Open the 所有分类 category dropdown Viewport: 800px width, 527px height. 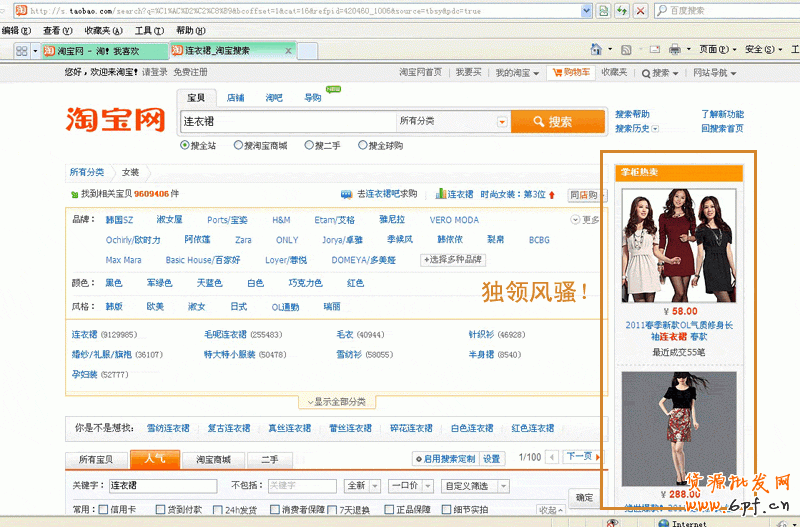pos(502,121)
